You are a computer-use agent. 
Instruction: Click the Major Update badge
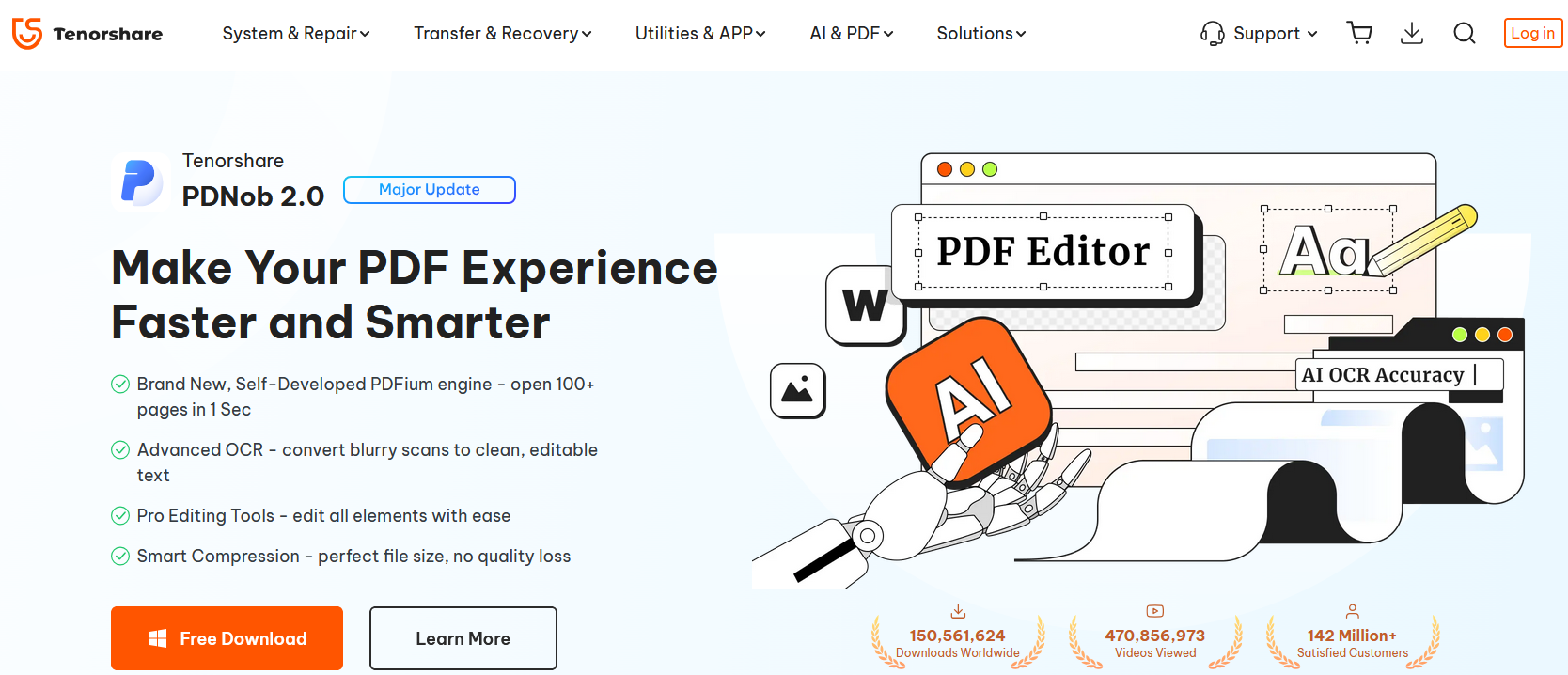(x=430, y=190)
